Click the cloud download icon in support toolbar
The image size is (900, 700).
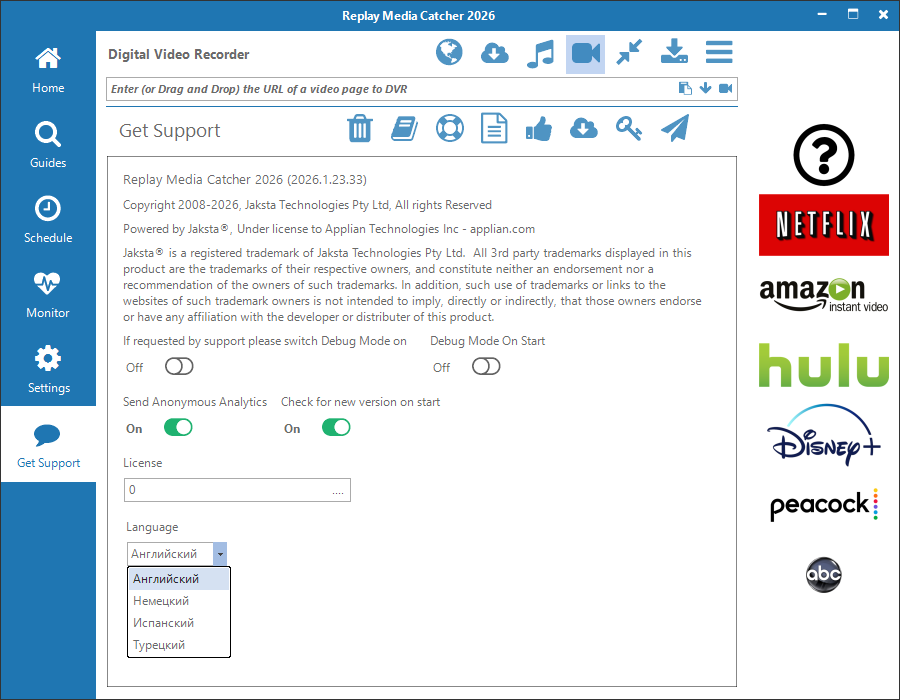[584, 128]
